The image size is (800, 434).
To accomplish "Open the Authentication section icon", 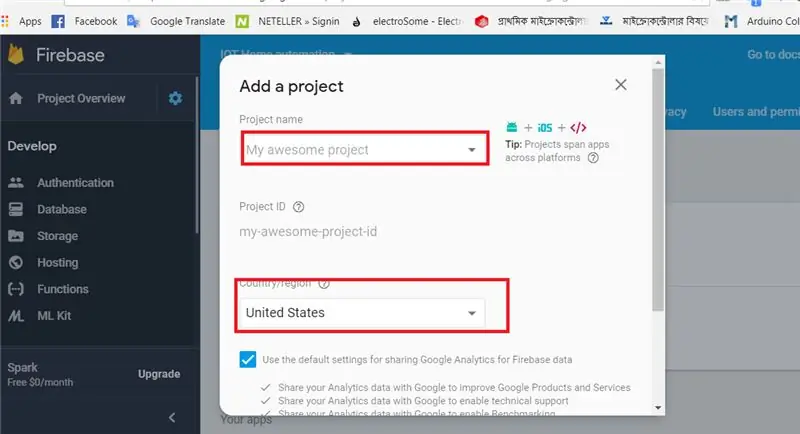I will [x=16, y=183].
